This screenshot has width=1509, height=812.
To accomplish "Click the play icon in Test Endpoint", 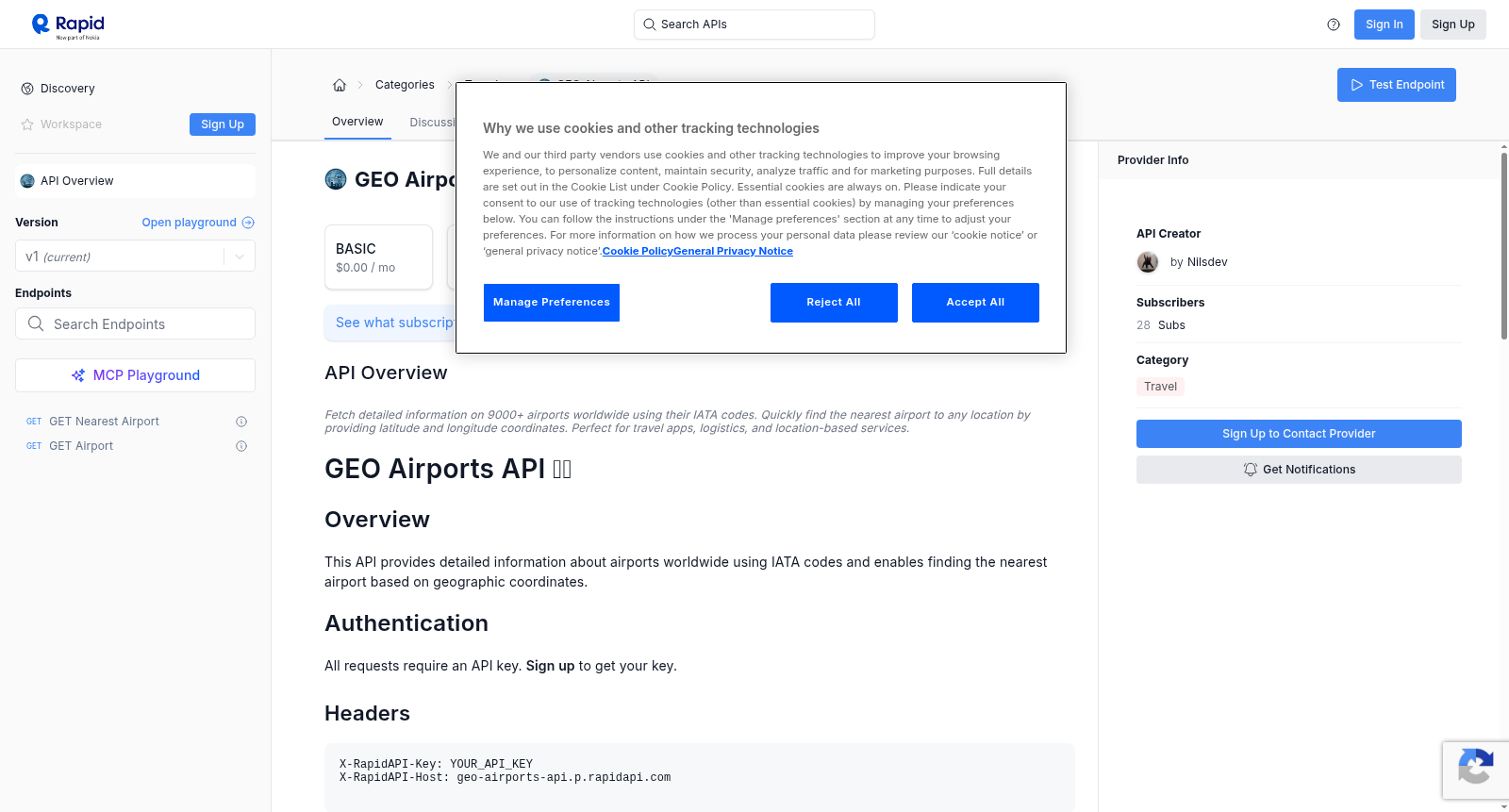I will [x=1357, y=85].
